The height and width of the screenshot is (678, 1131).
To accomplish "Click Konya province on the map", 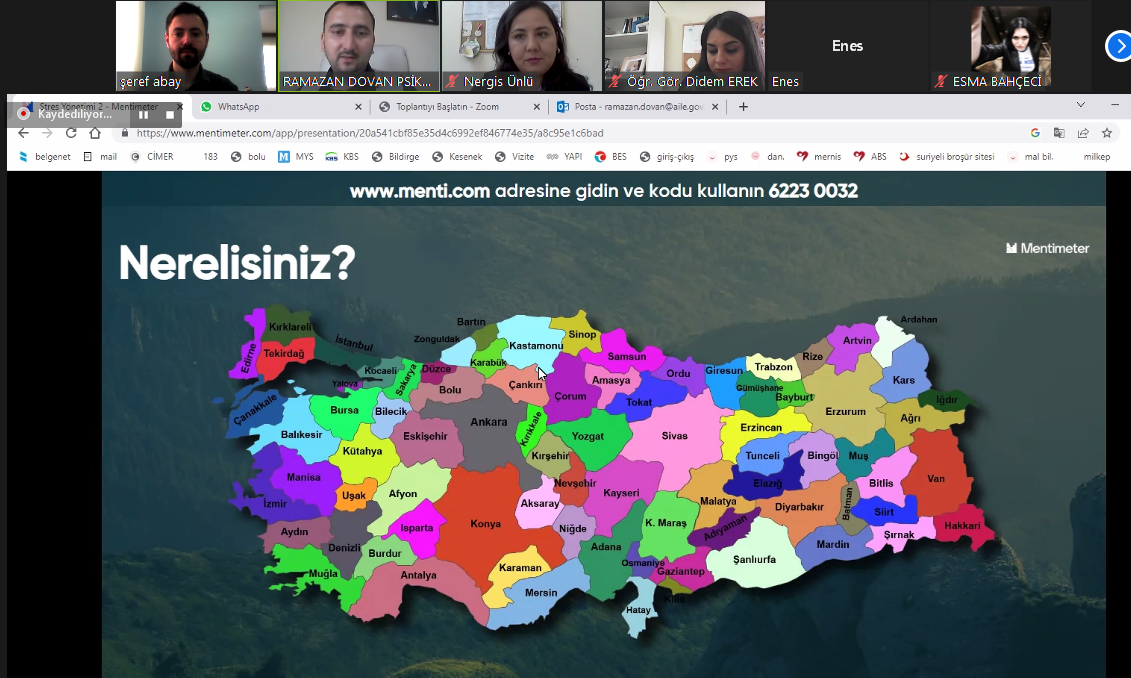I will (x=485, y=524).
